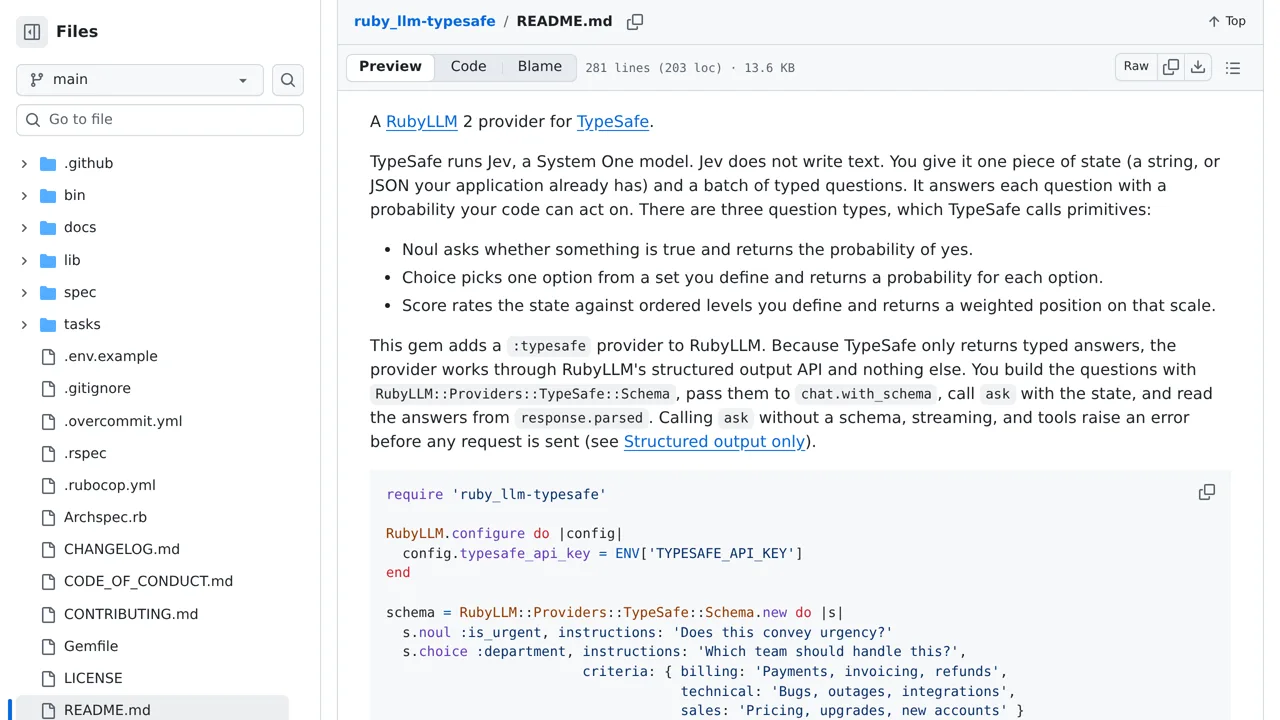Click the README.md breadcrumb filename

coord(564,21)
